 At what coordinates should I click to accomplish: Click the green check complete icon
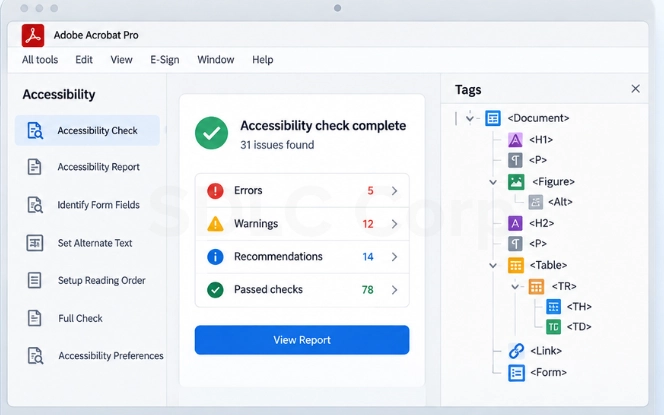pos(211,133)
